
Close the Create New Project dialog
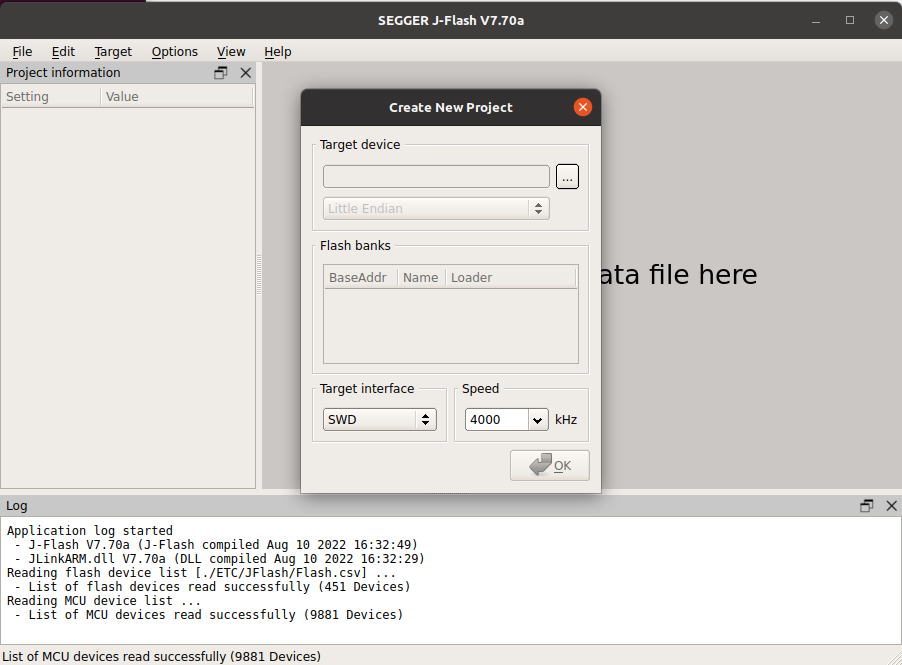583,107
